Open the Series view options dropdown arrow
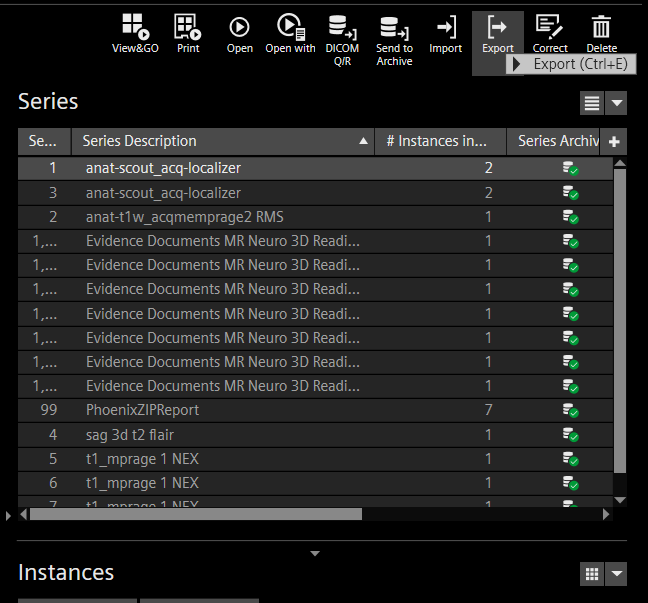 click(x=616, y=103)
